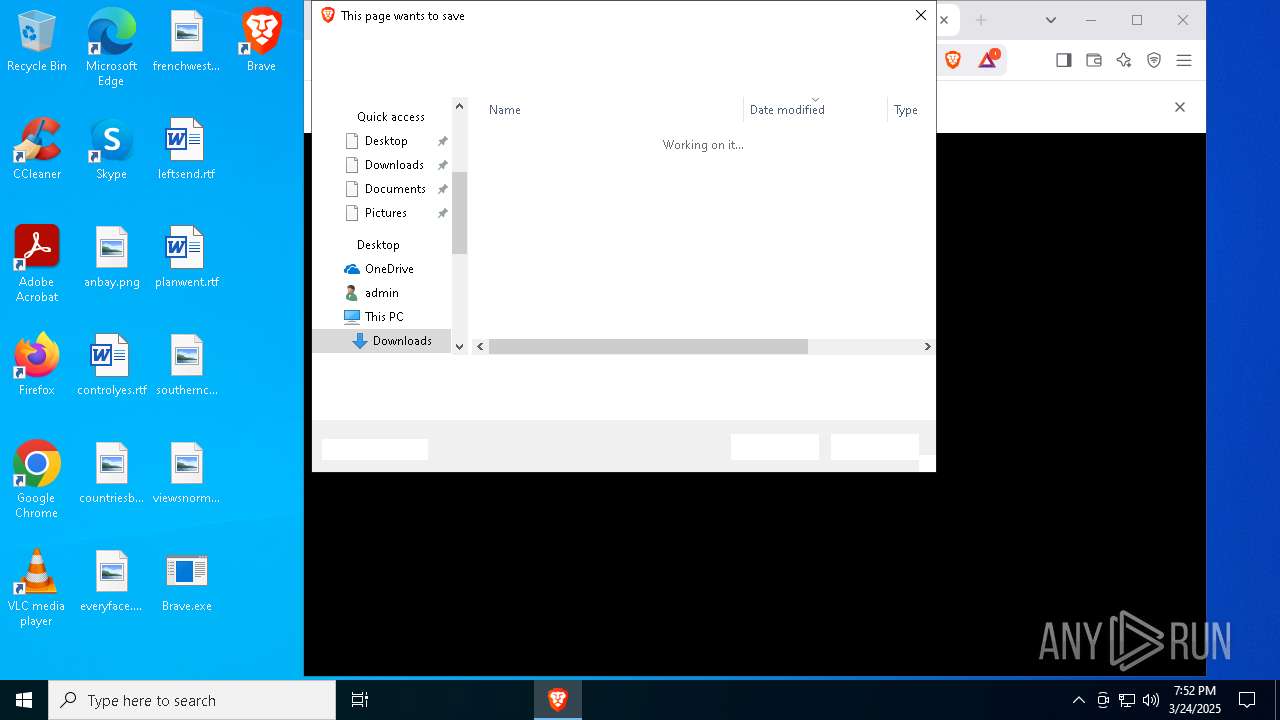The image size is (1280, 720).
Task: Launch Google Chrome from the desktop
Action: (37, 480)
